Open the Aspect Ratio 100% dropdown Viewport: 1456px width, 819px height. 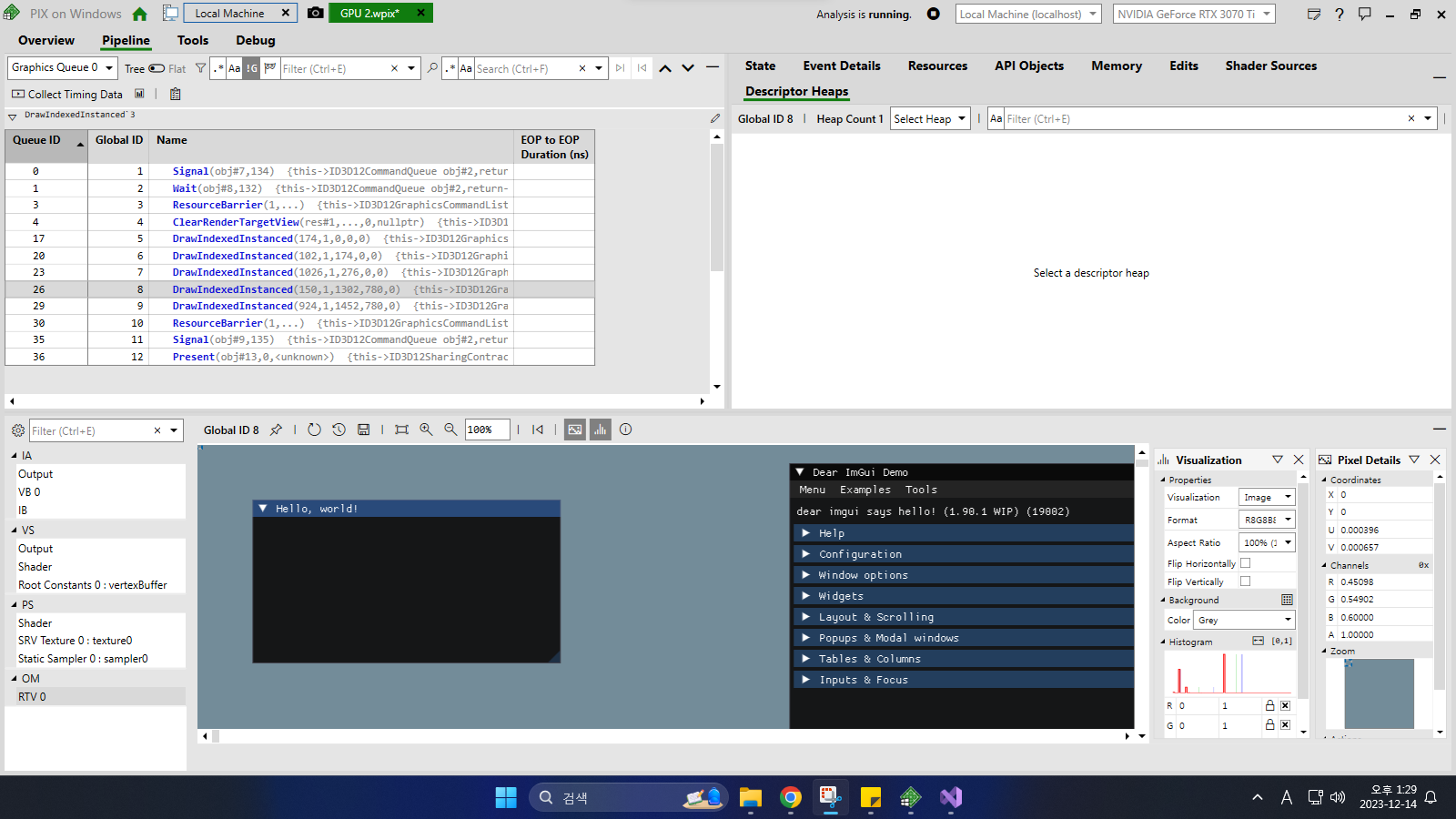point(1267,542)
